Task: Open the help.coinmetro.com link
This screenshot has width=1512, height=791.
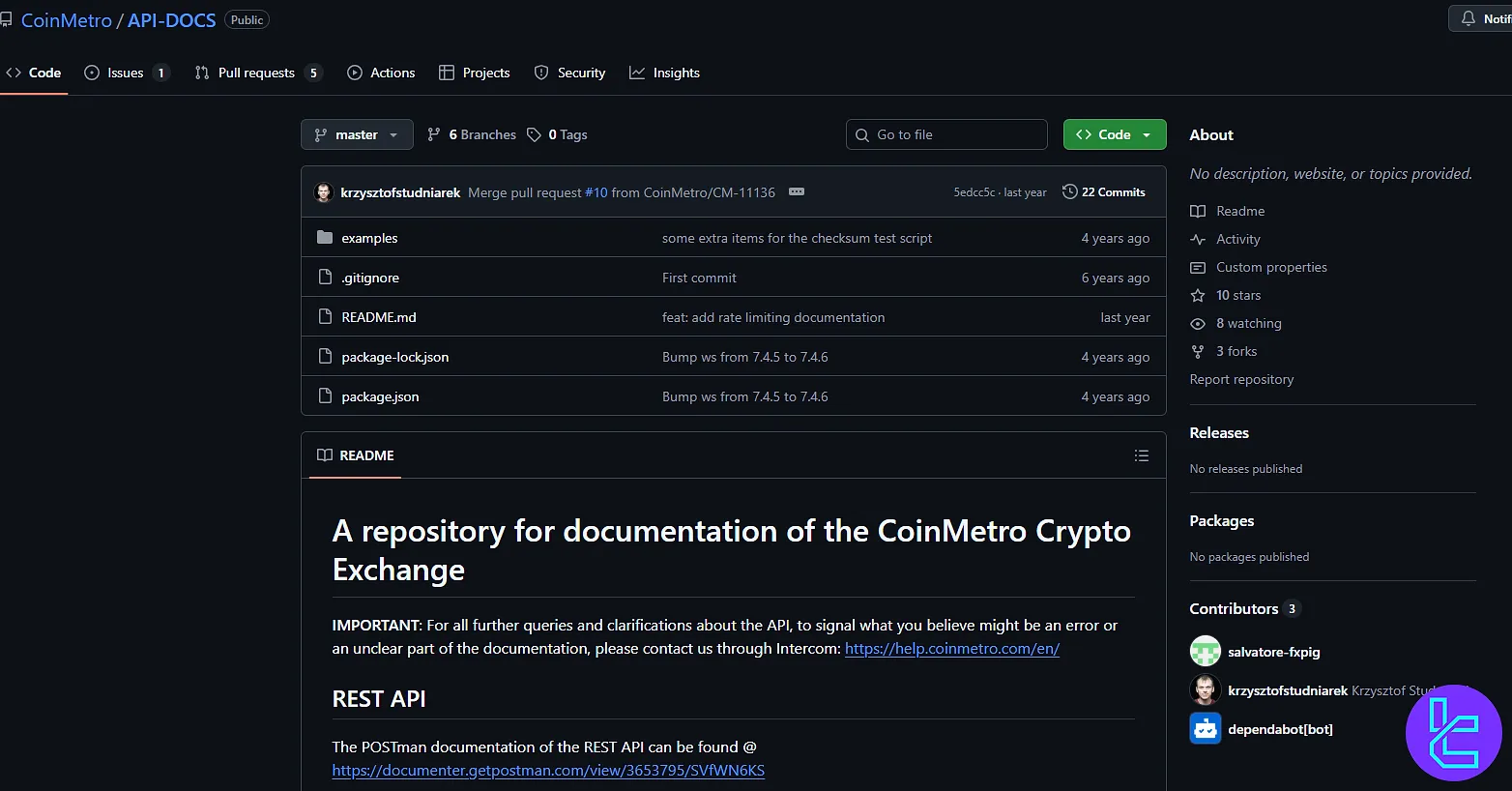Action: [x=952, y=649]
